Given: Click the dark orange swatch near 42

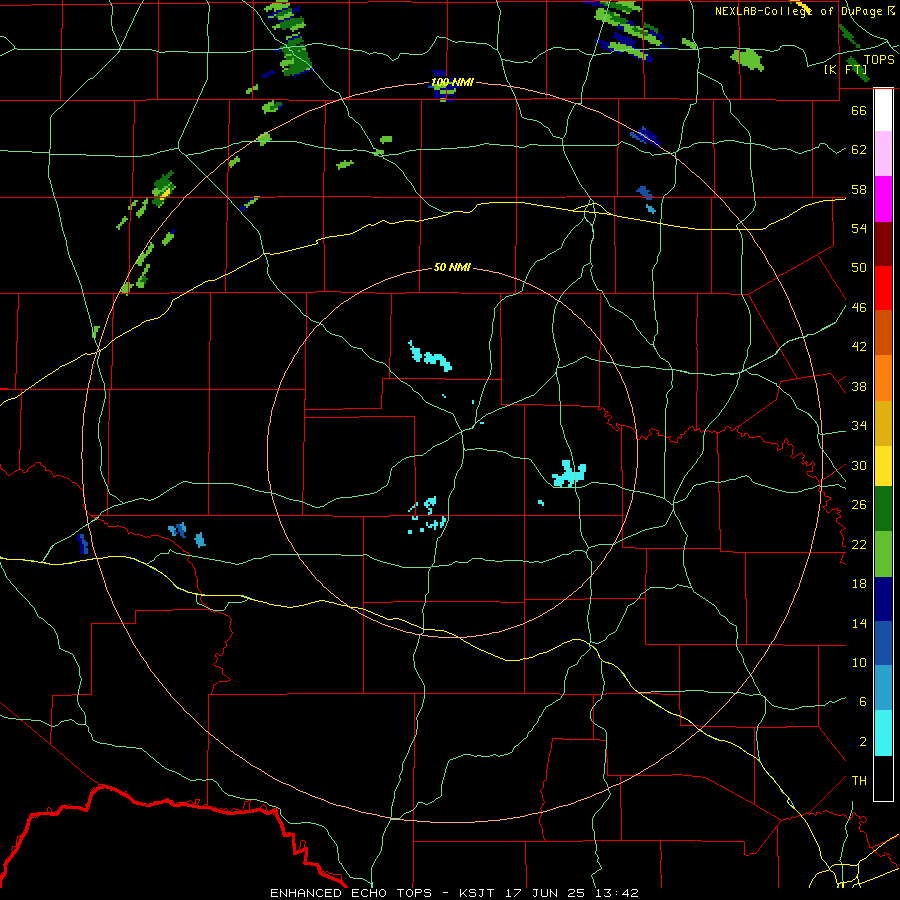Looking at the screenshot, I should [x=883, y=332].
